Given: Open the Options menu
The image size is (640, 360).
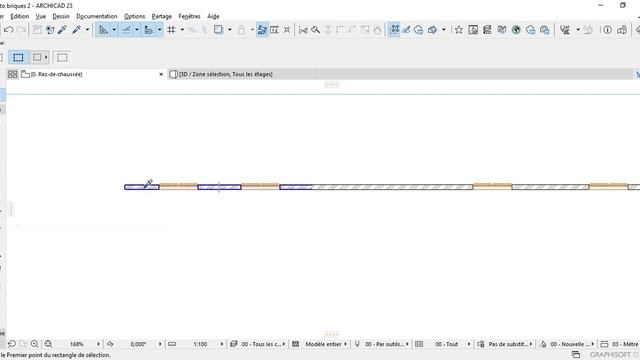Looking at the screenshot, I should point(135,16).
